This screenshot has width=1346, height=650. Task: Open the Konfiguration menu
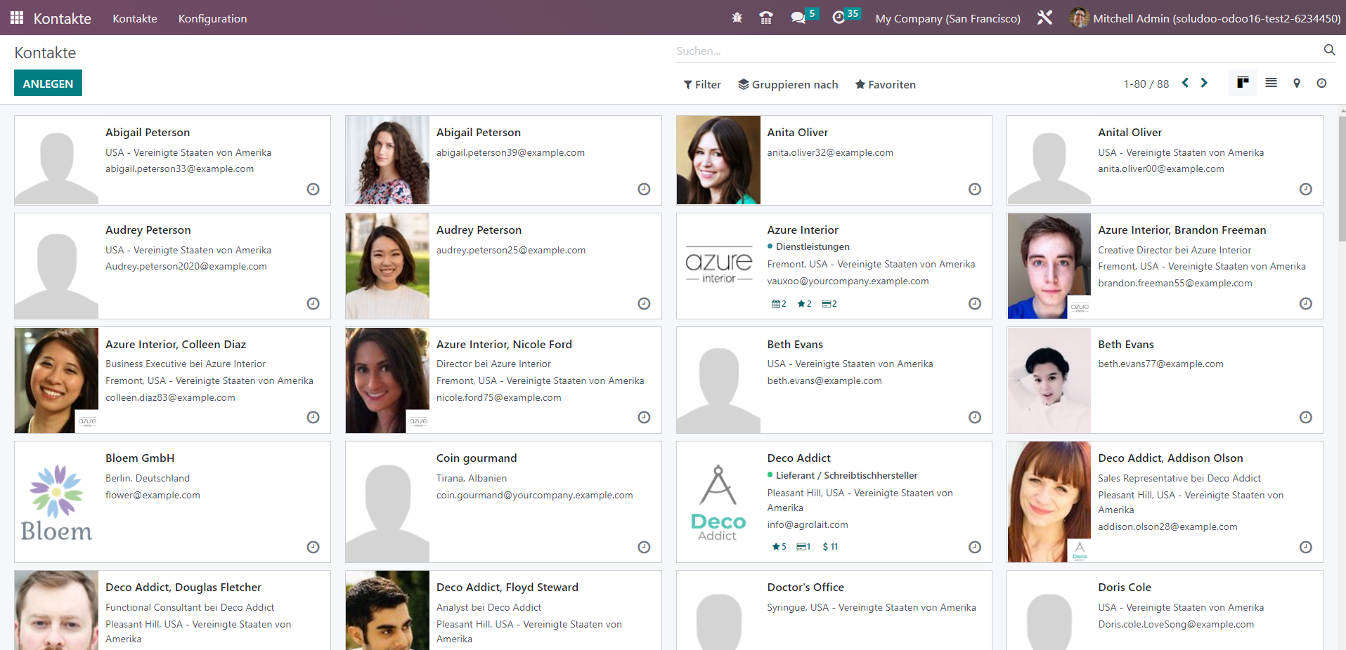(x=212, y=18)
